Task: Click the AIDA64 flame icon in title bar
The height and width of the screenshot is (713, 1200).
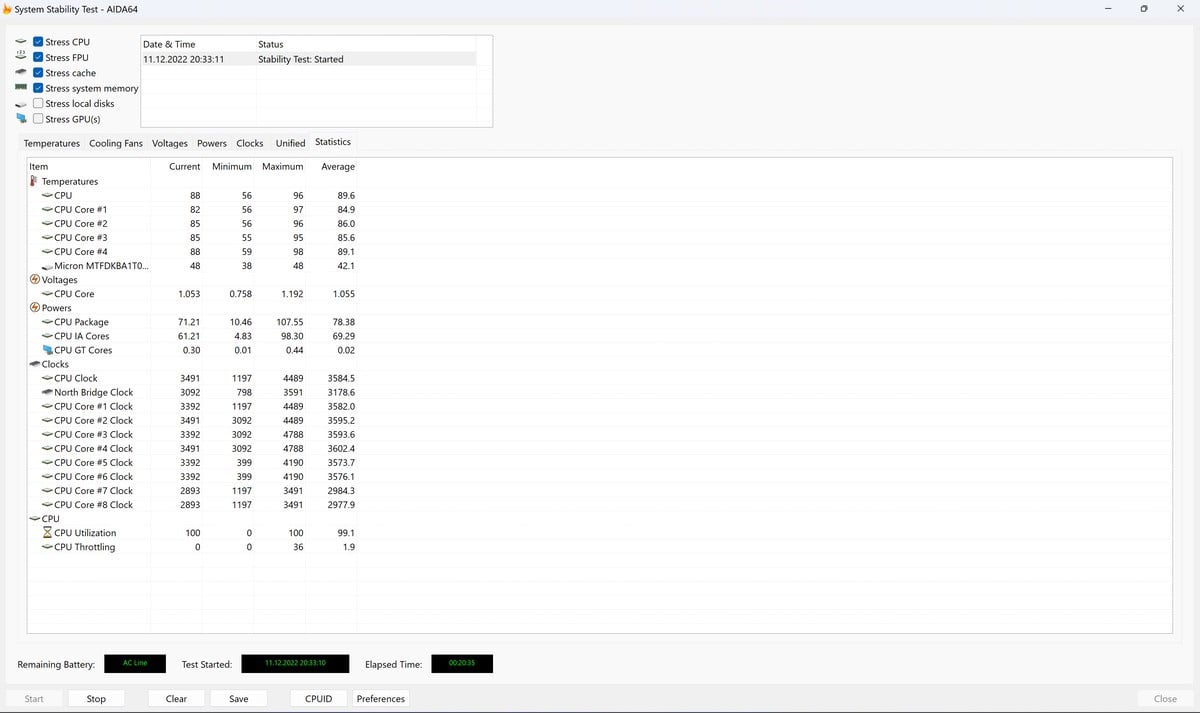Action: (x=8, y=9)
